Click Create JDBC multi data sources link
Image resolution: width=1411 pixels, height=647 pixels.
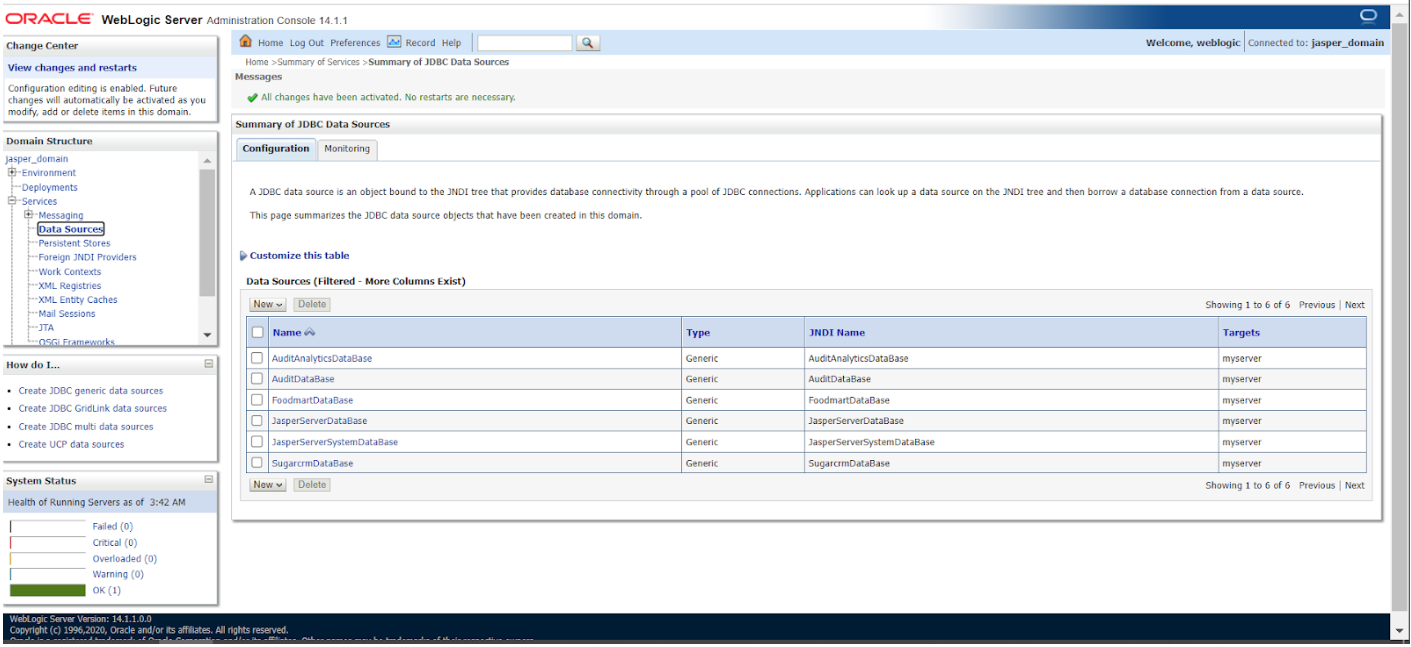pos(86,426)
